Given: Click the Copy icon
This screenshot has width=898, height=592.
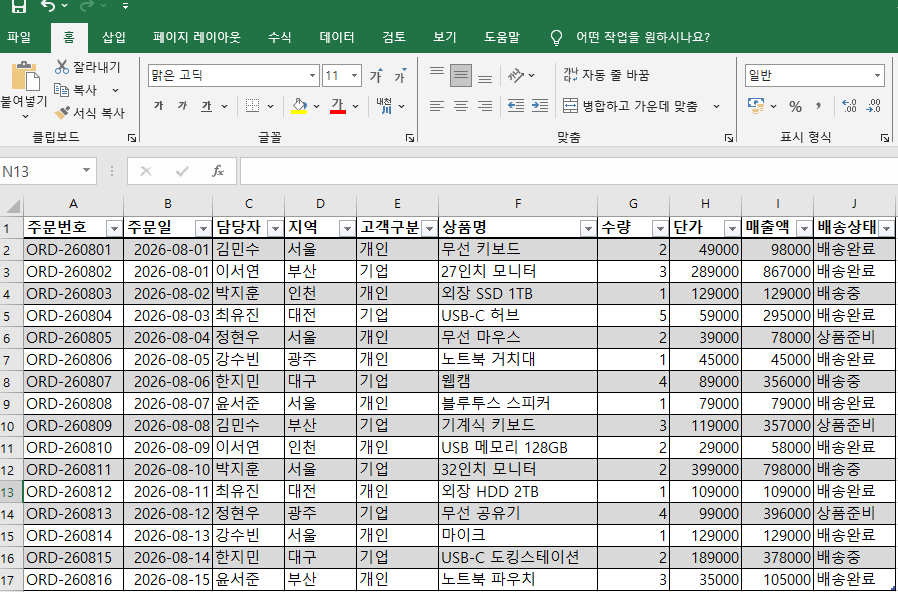Looking at the screenshot, I should point(61,90).
